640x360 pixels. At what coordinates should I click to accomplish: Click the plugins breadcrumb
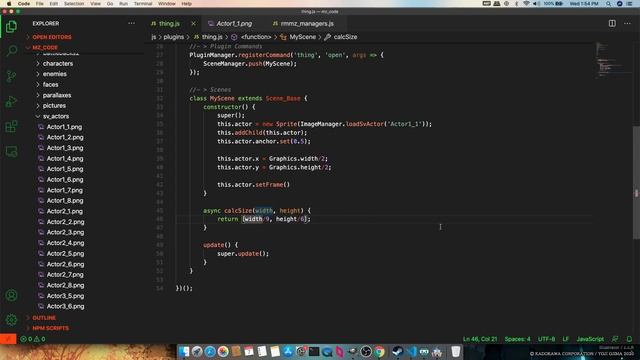173,37
